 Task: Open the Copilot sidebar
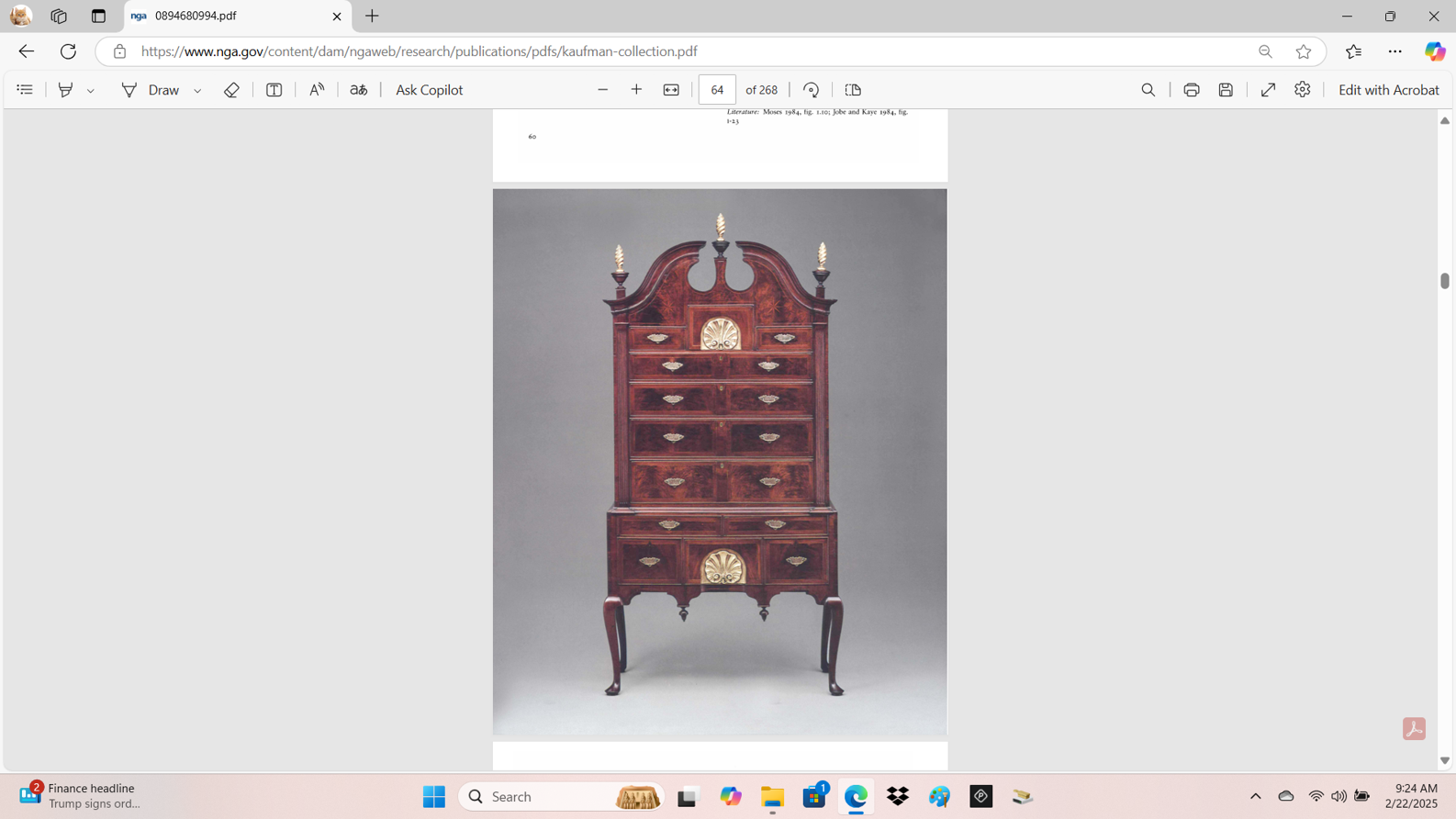pyautogui.click(x=1435, y=51)
